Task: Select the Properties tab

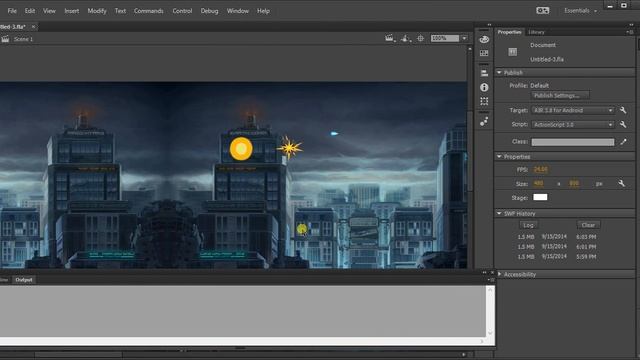Action: click(509, 32)
